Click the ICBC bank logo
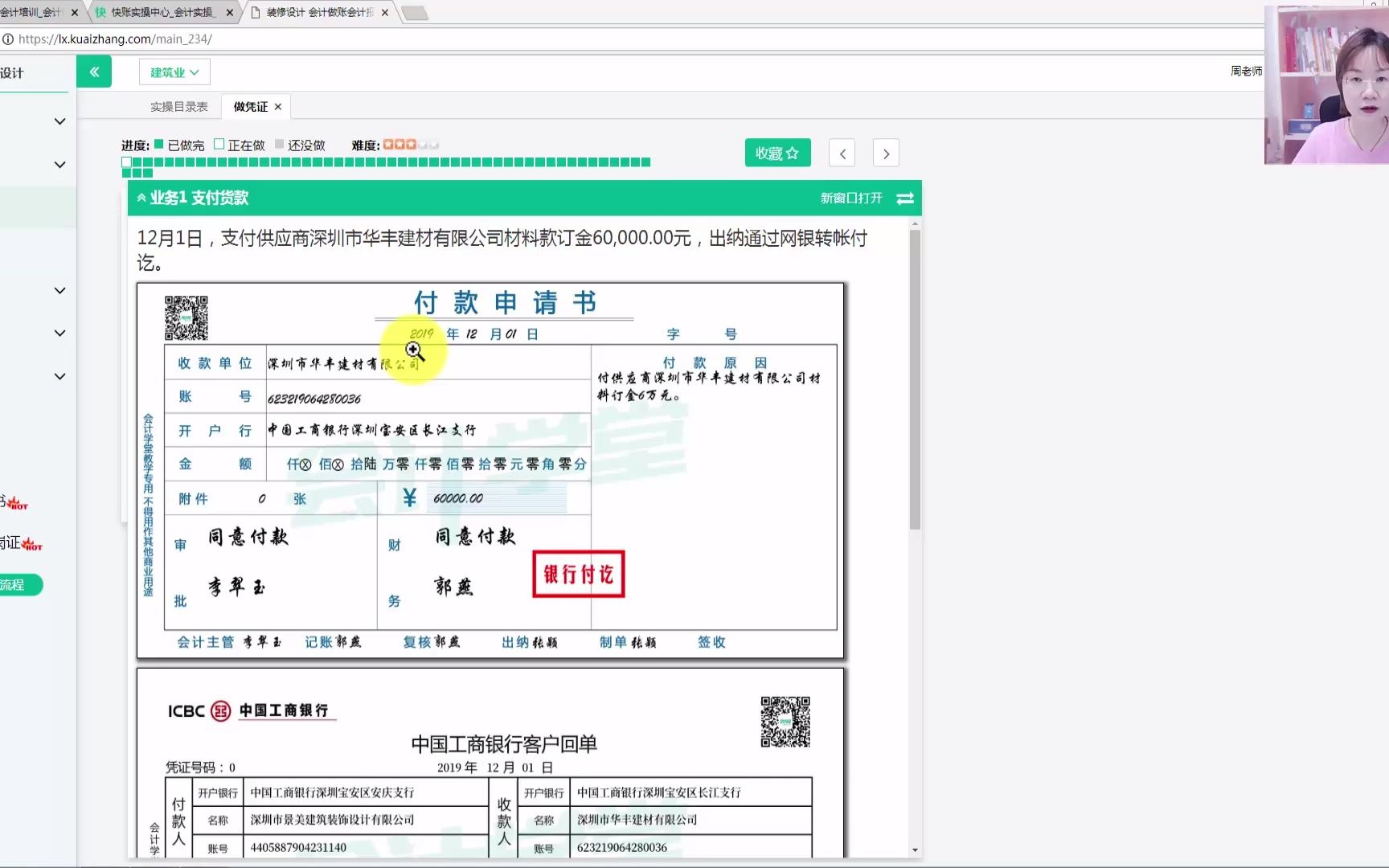The width and height of the screenshot is (1389, 868). point(220,710)
